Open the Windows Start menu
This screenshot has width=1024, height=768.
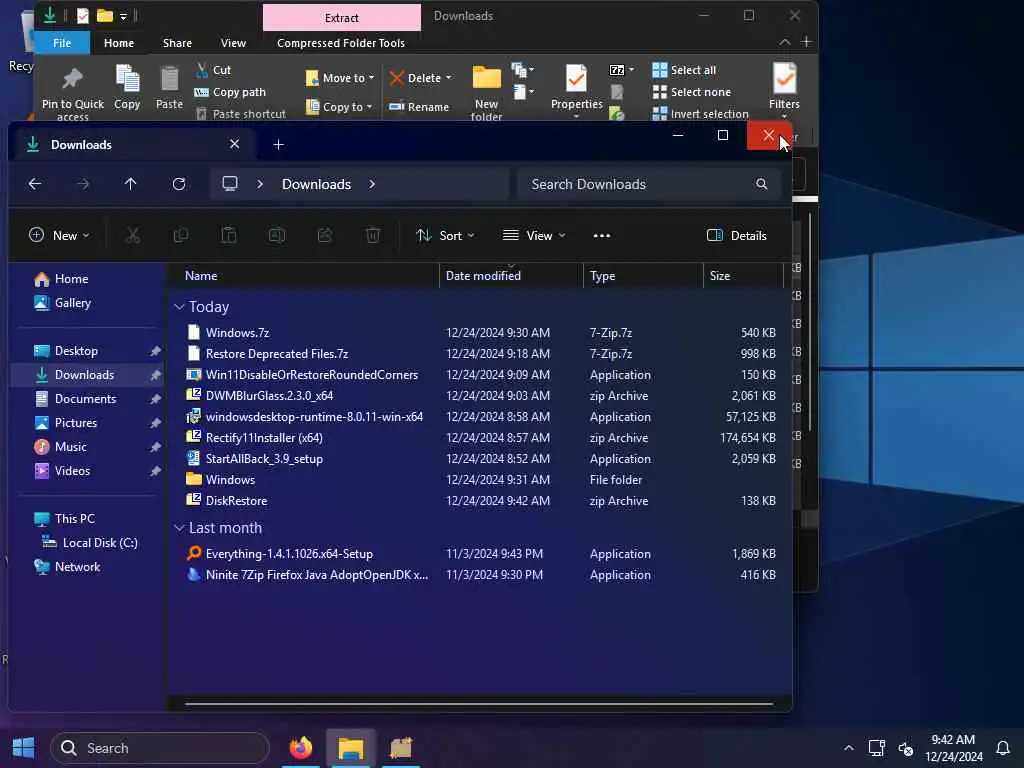(x=24, y=748)
